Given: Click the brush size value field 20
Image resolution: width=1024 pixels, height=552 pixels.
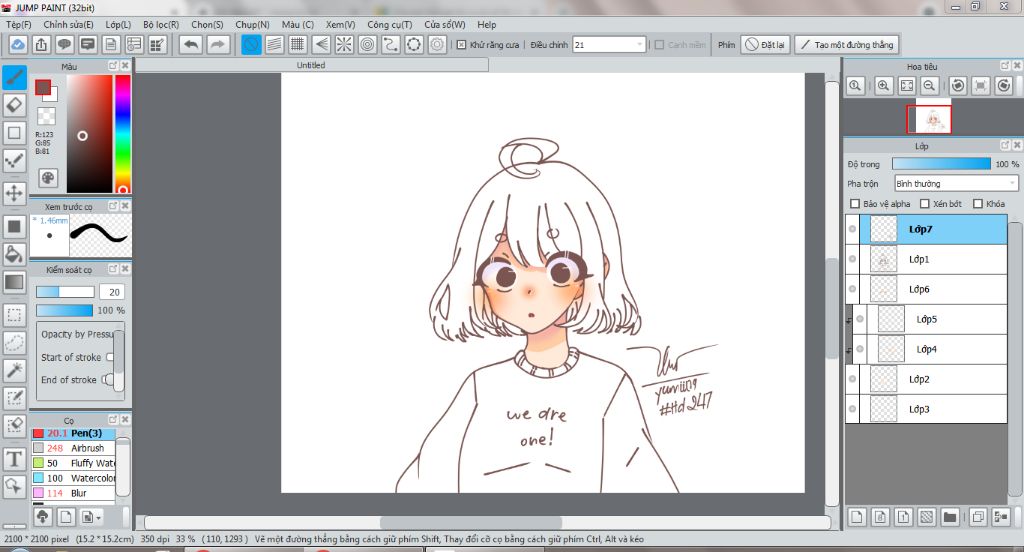Looking at the screenshot, I should [x=114, y=292].
